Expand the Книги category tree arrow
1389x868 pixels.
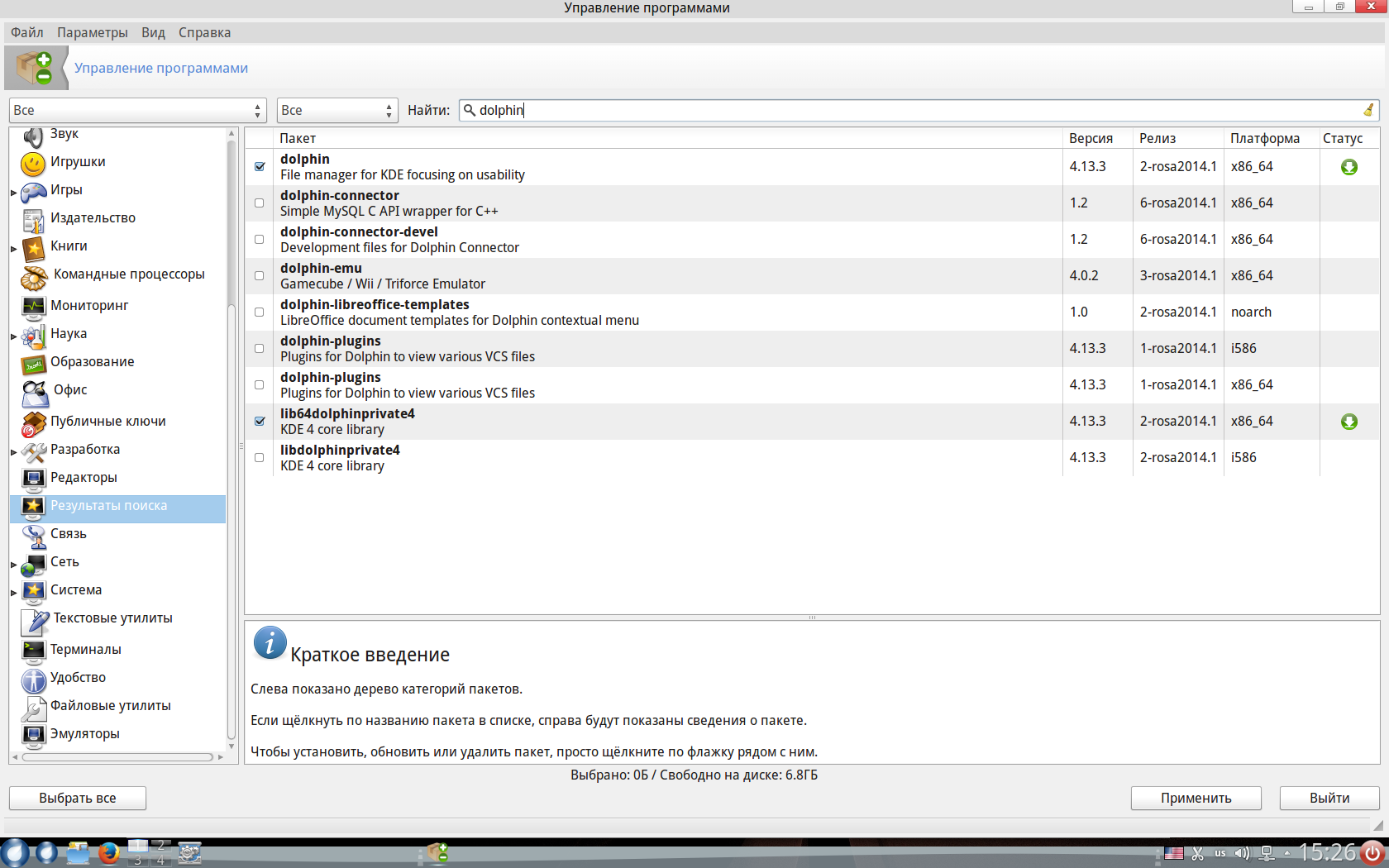pyautogui.click(x=13, y=248)
